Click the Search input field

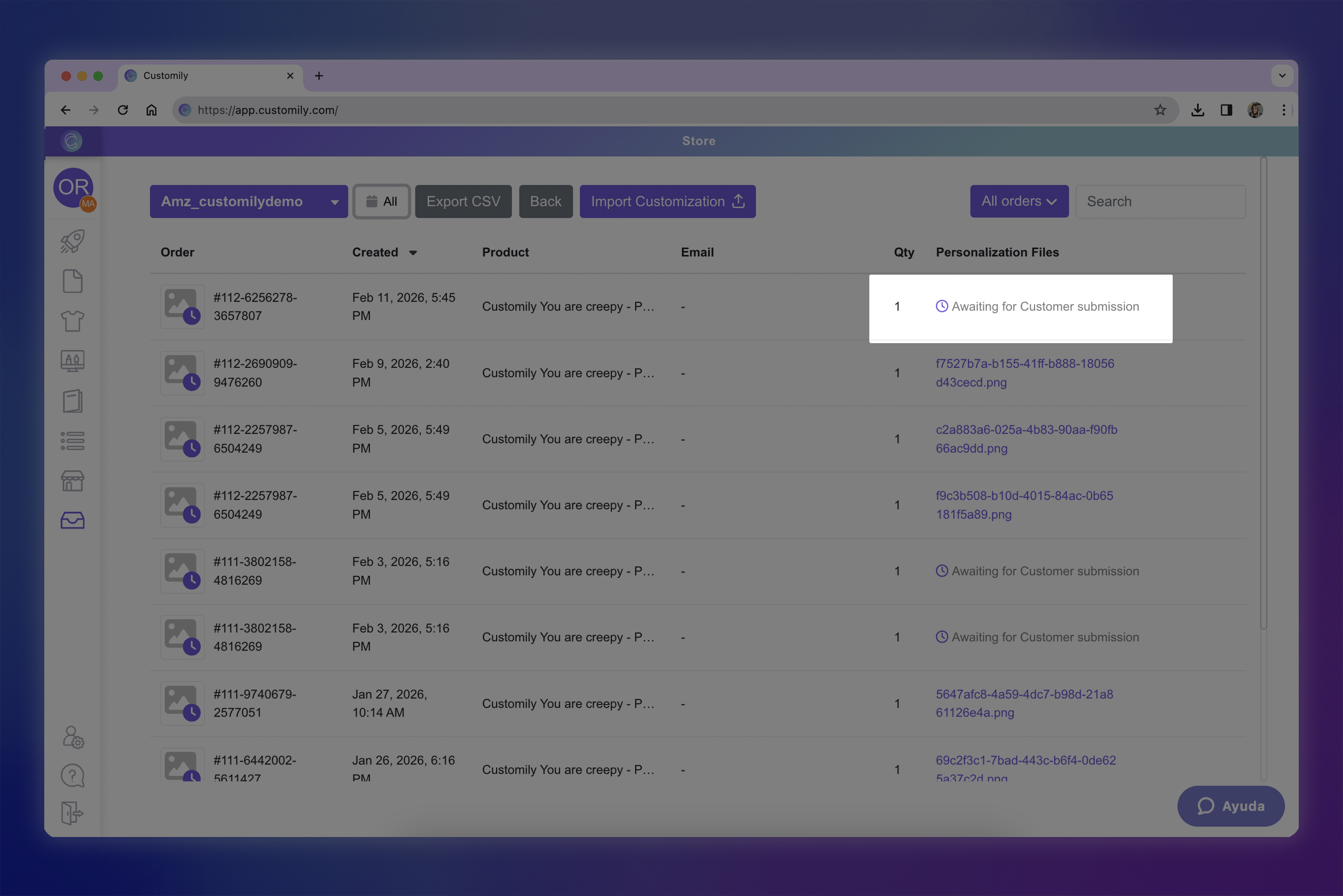tap(1160, 201)
